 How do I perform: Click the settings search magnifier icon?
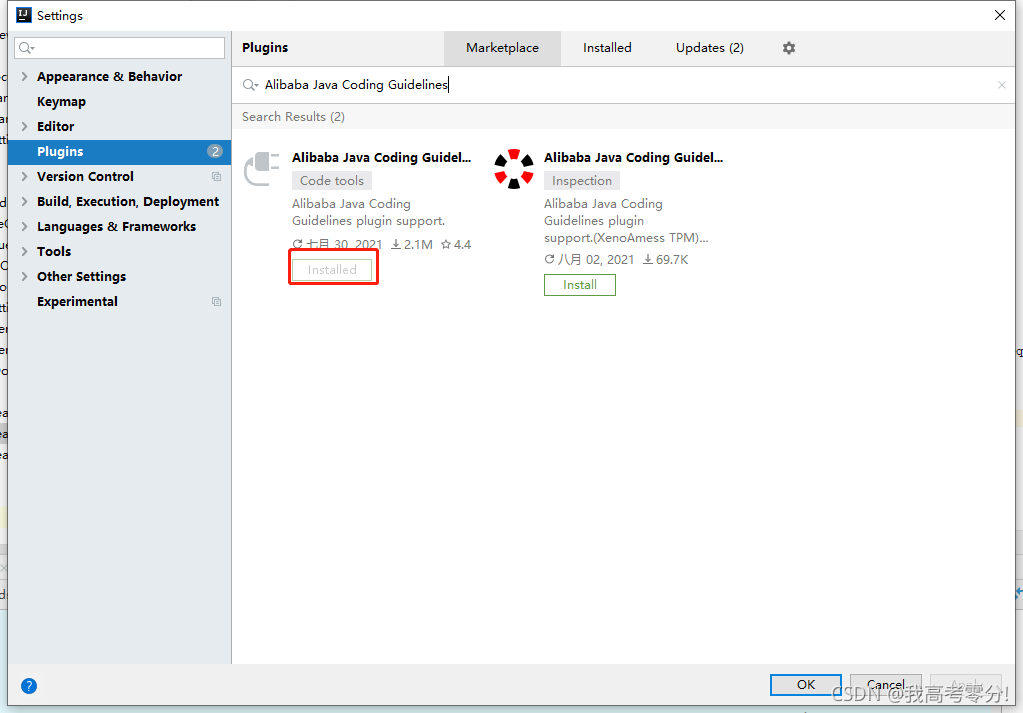26,48
